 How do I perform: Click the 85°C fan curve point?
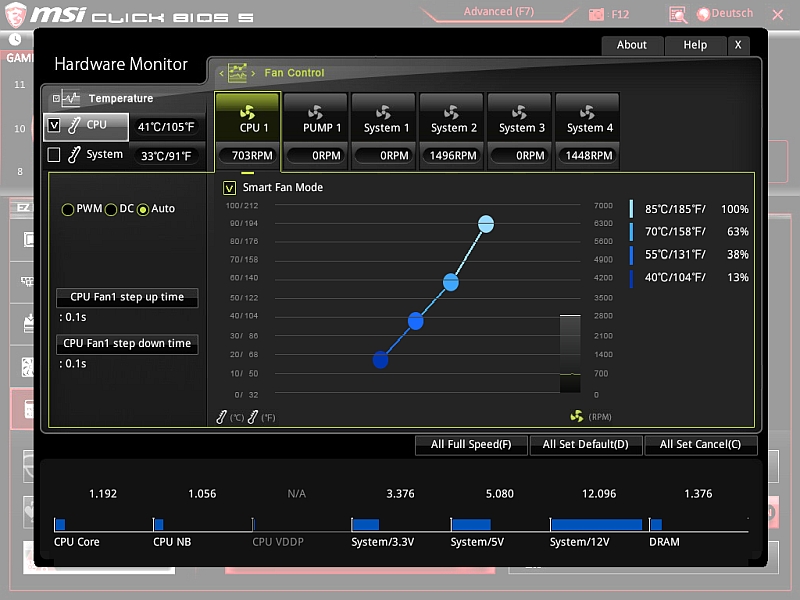[486, 224]
